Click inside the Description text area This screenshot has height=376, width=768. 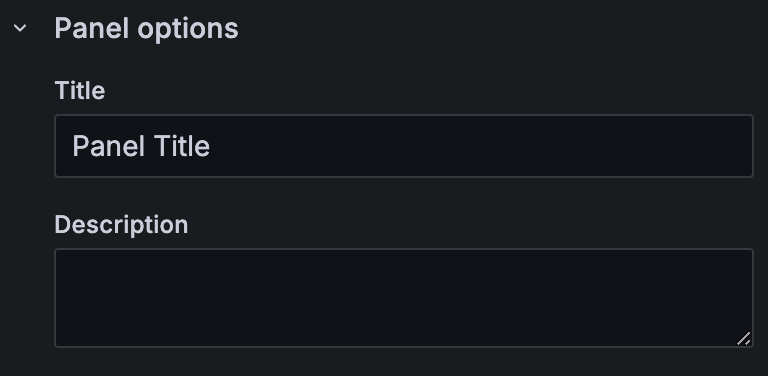pyautogui.click(x=404, y=298)
